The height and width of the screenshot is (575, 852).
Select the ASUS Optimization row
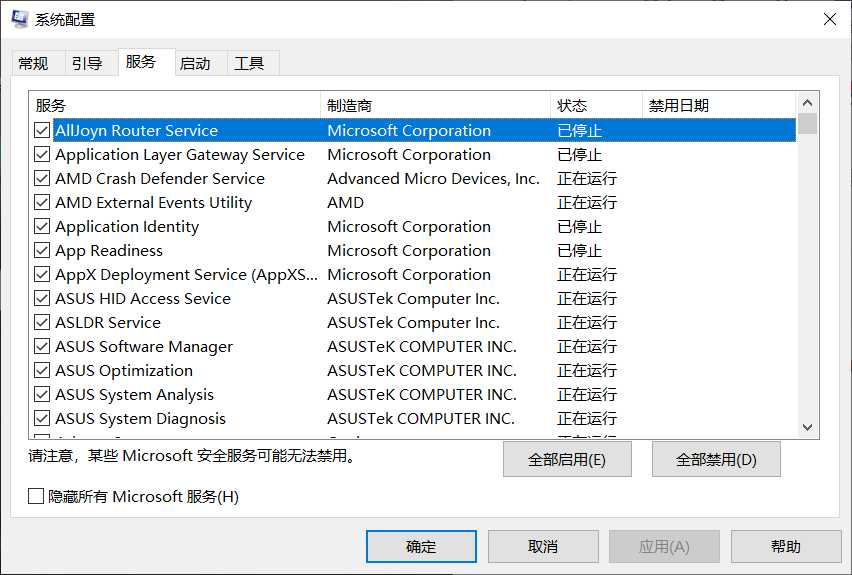coord(413,370)
